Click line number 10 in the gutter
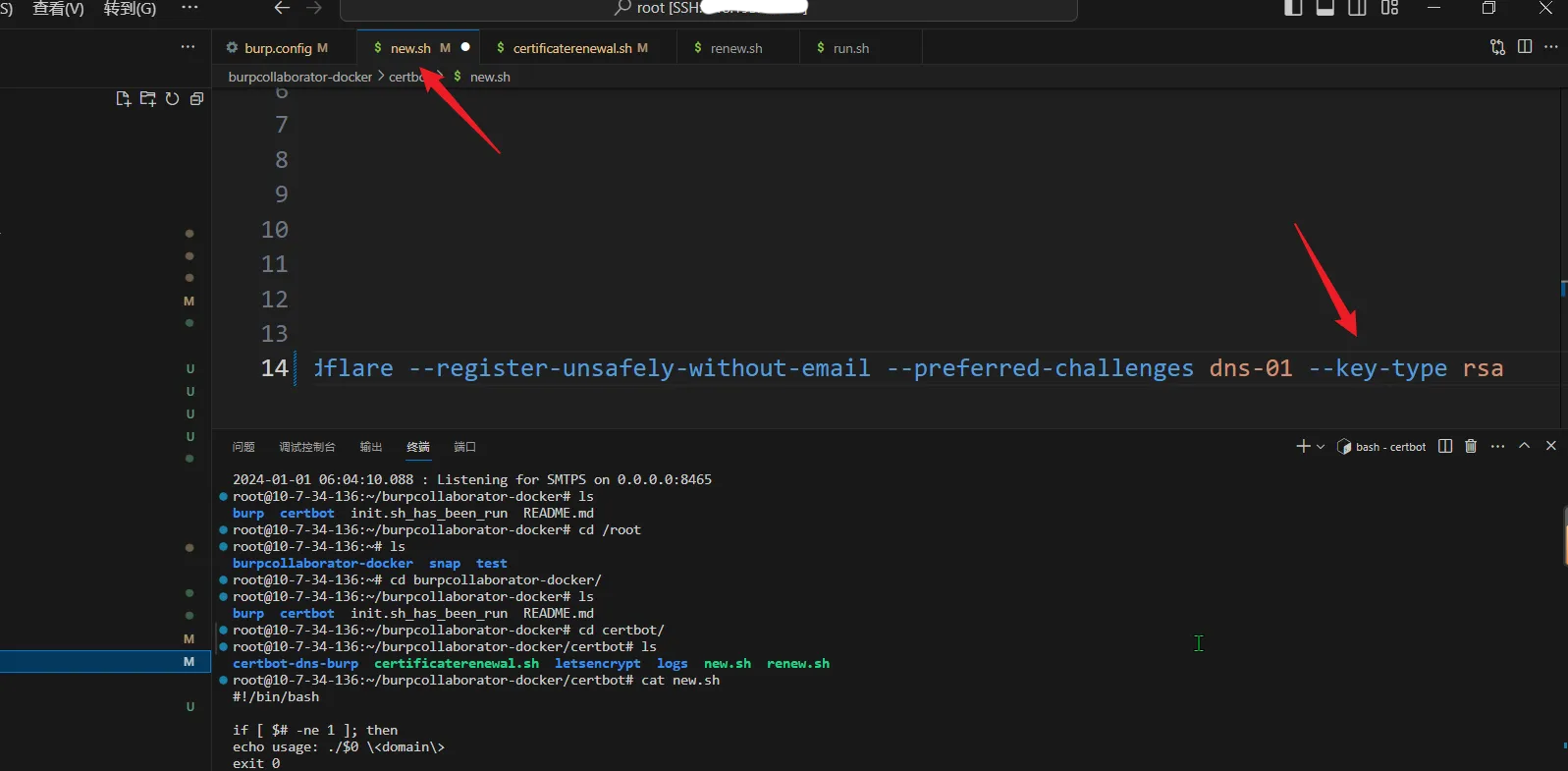This screenshot has height=771, width=1568. (274, 230)
